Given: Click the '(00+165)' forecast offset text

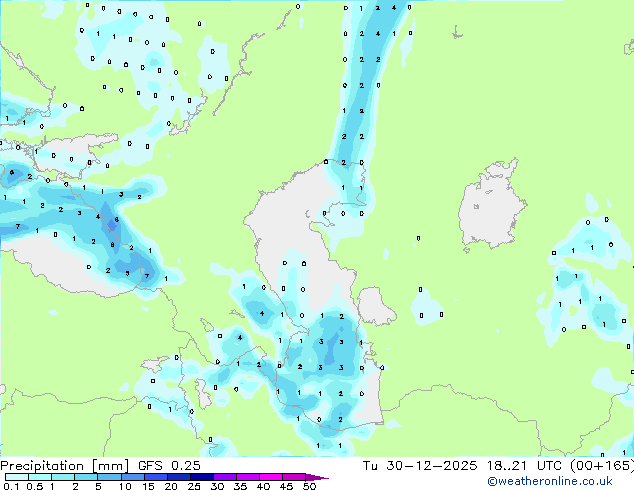Looking at the screenshot, I should (602, 466).
